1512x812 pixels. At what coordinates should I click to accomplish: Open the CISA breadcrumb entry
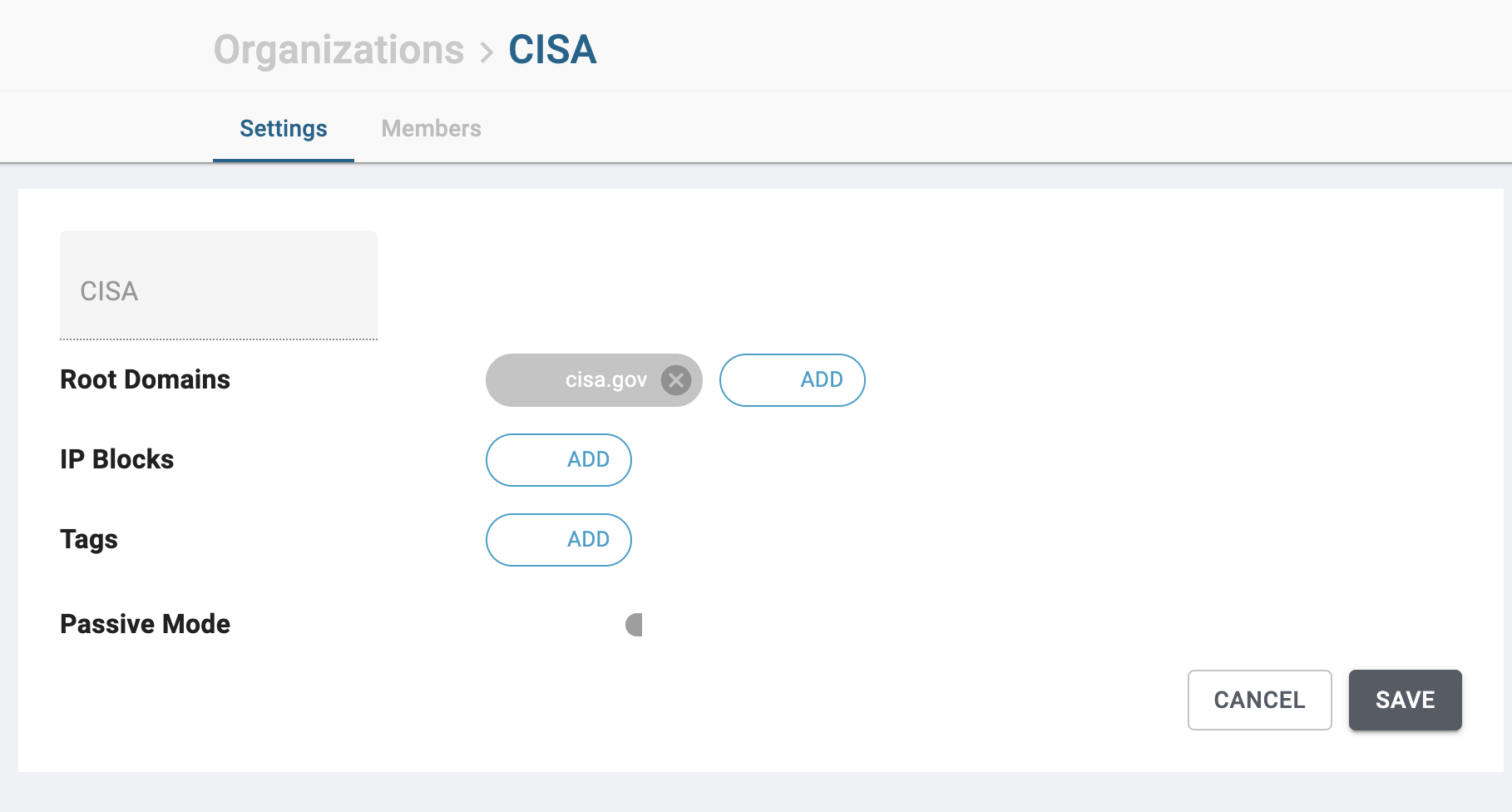[x=552, y=50]
